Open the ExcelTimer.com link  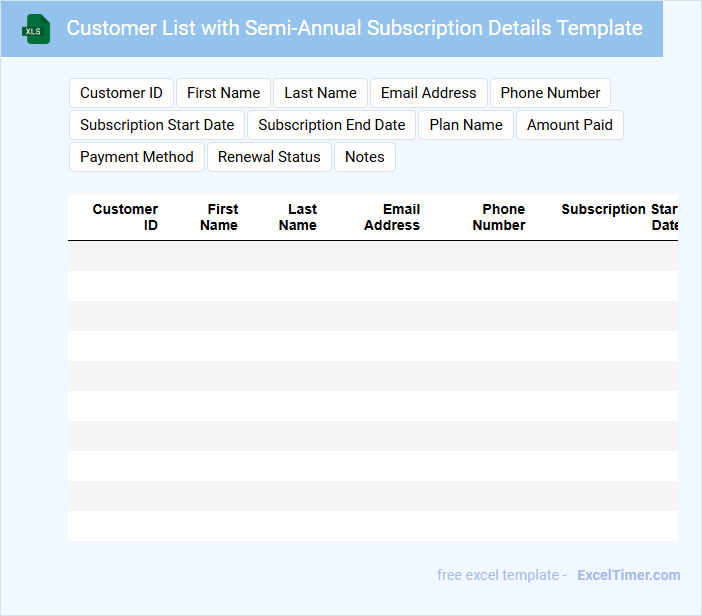628,575
